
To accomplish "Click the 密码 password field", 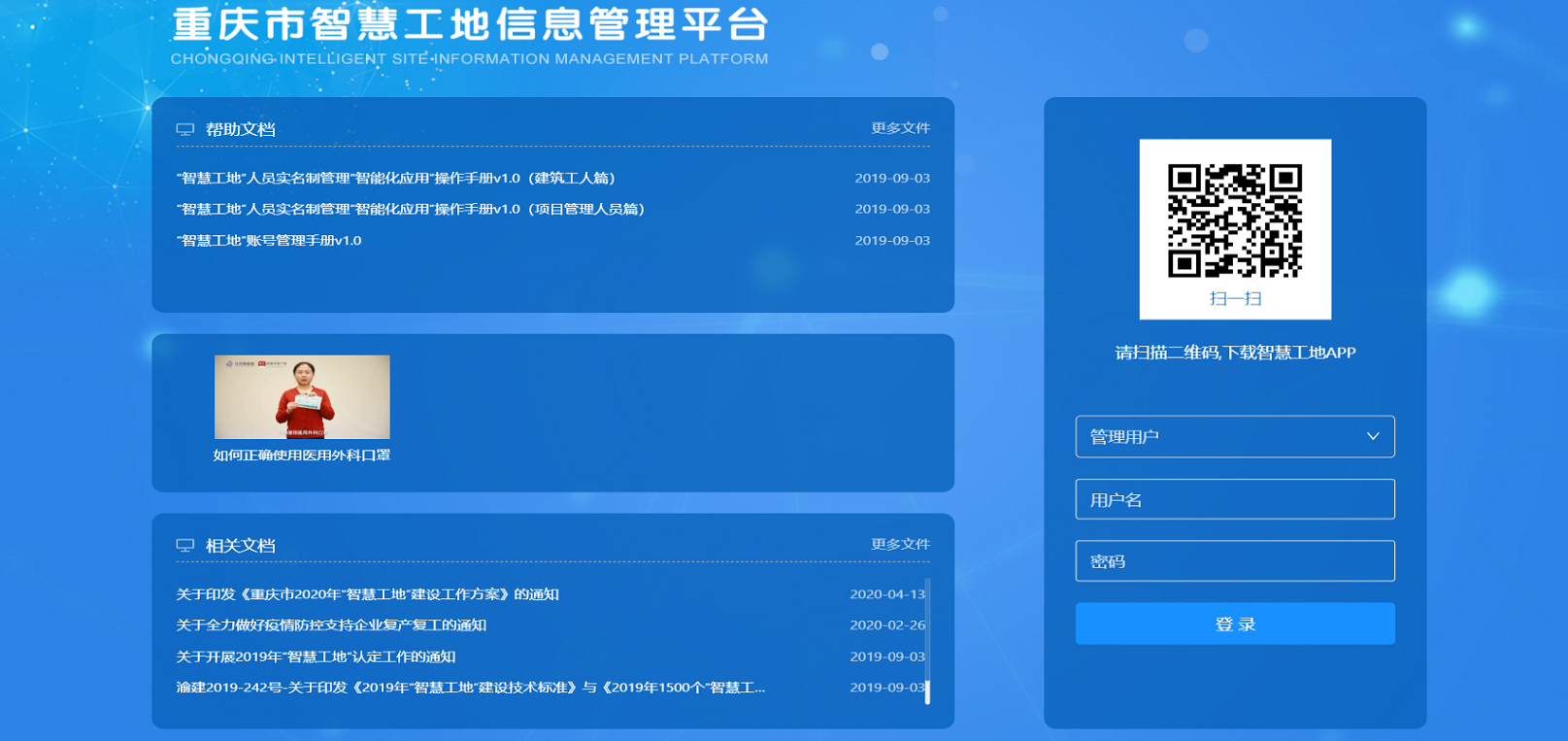I will coord(1235,561).
